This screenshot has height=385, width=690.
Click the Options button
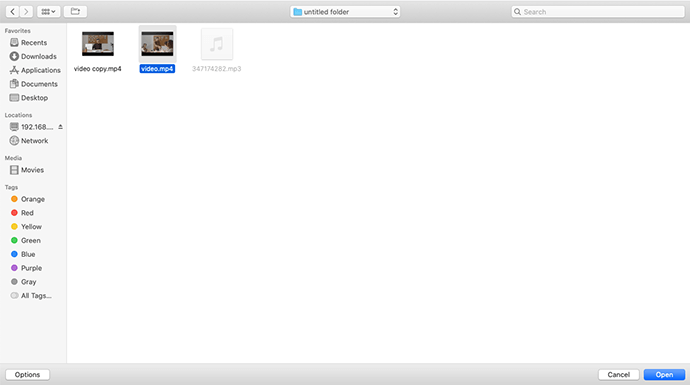click(x=27, y=375)
